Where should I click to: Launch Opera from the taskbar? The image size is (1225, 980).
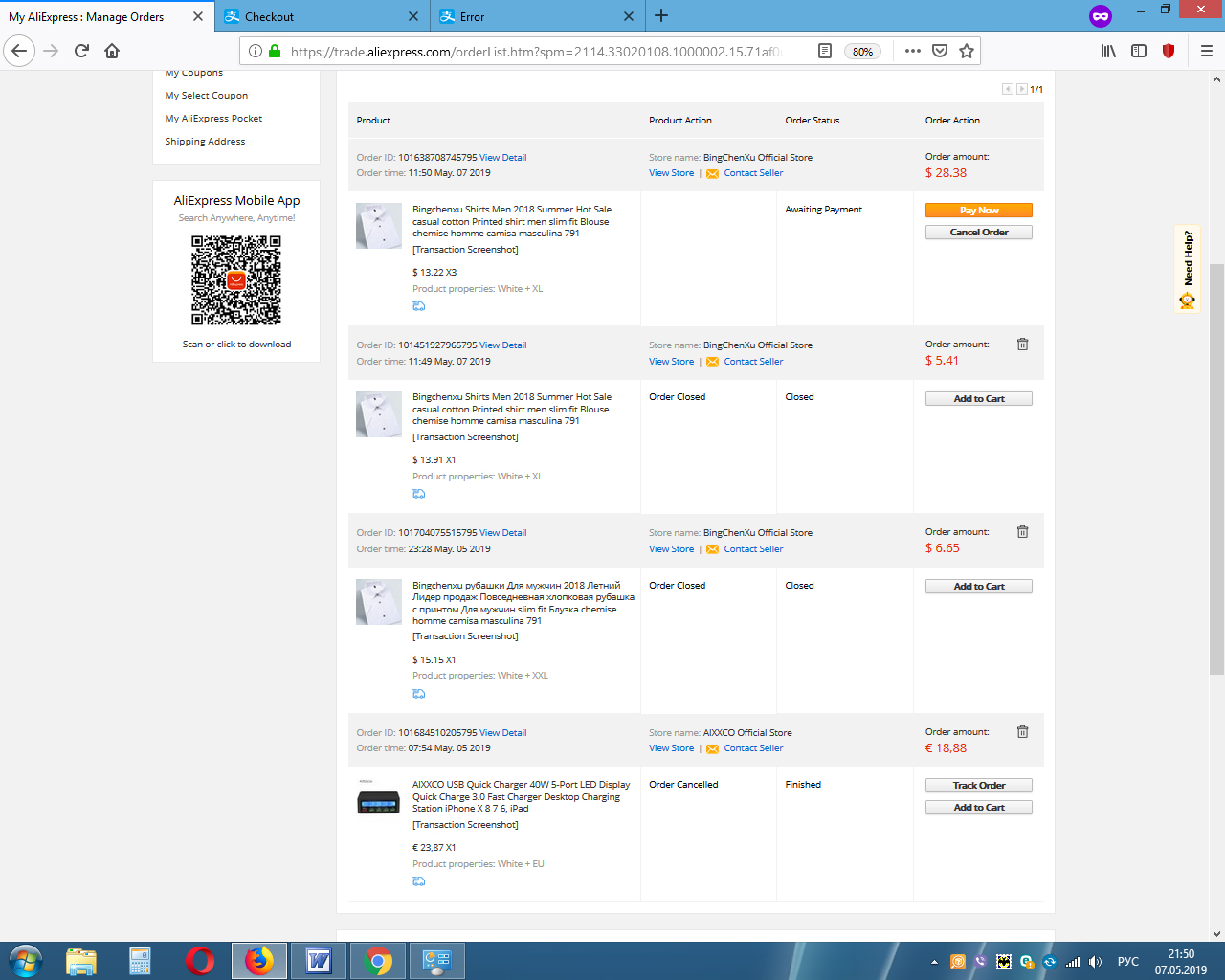click(199, 961)
